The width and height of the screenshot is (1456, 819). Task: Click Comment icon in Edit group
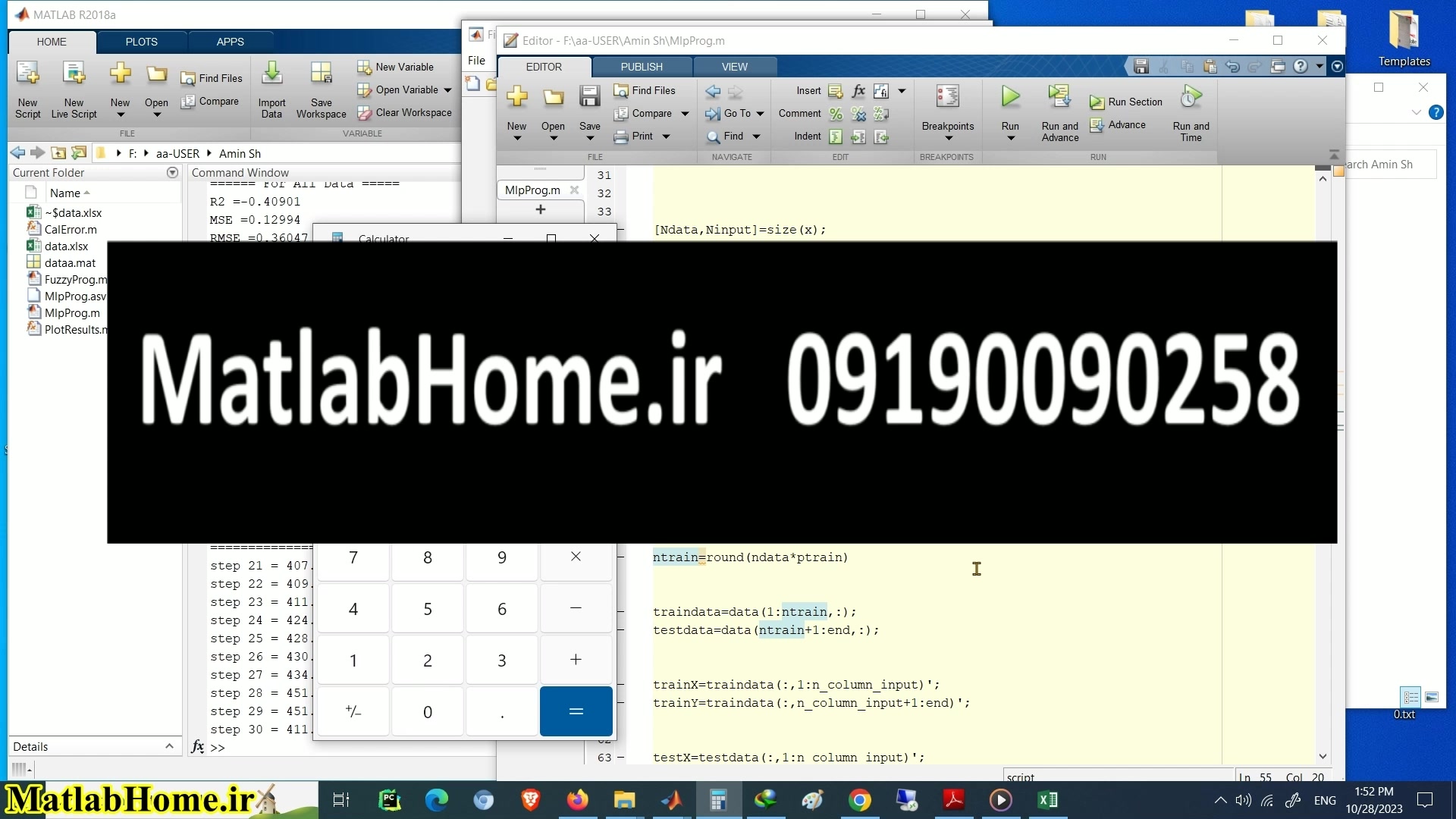click(836, 114)
